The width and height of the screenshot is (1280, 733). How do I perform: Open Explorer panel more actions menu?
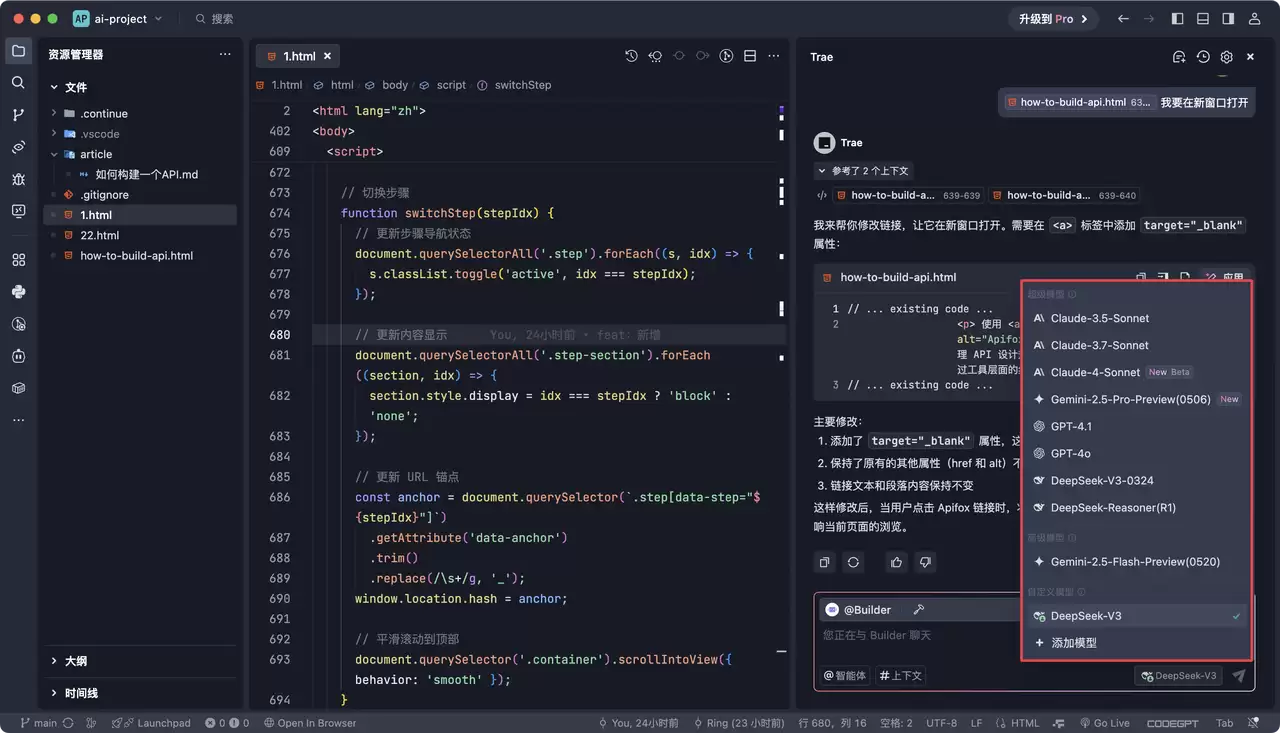click(x=225, y=55)
